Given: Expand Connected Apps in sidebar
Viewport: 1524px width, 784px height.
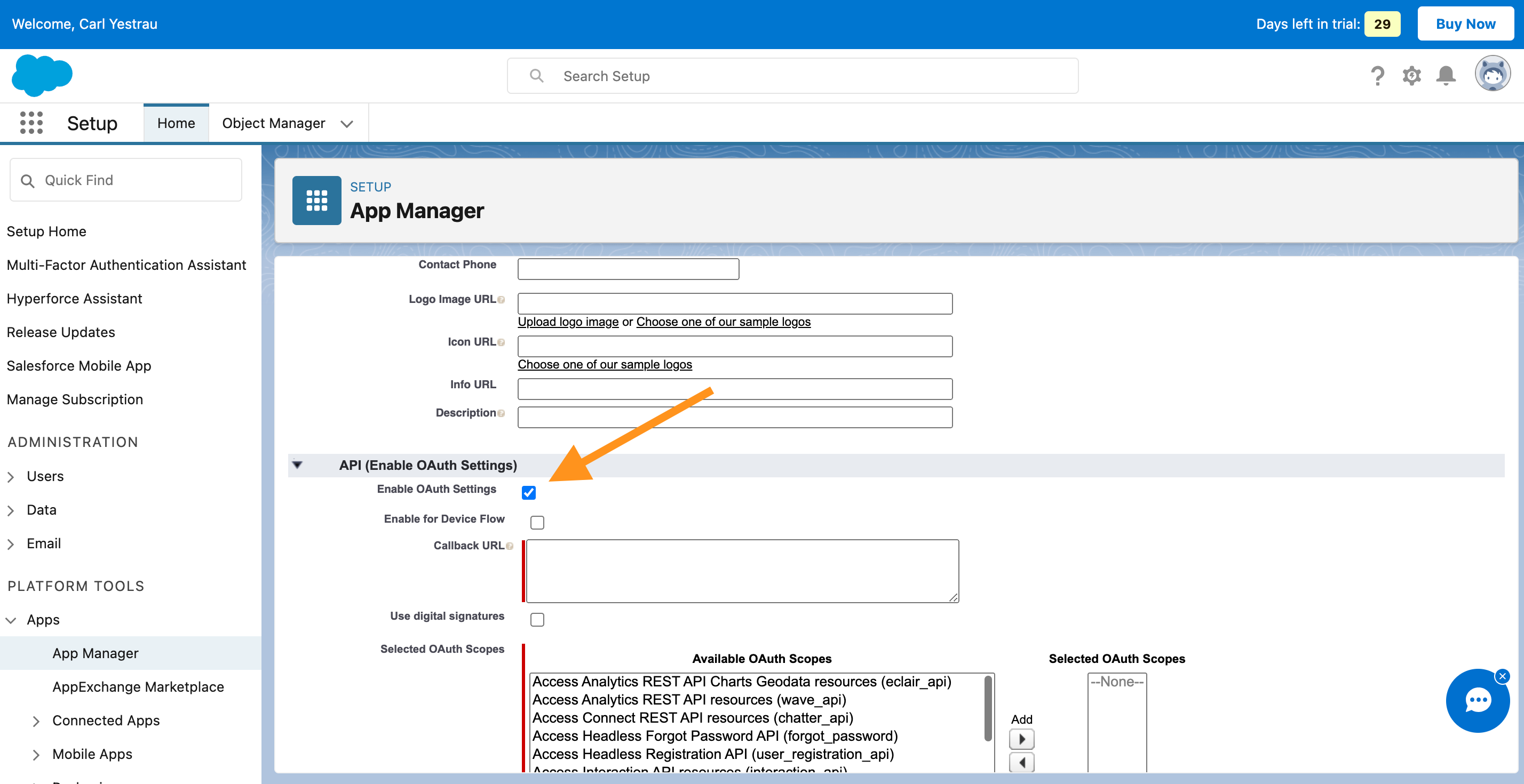Looking at the screenshot, I should coord(36,721).
